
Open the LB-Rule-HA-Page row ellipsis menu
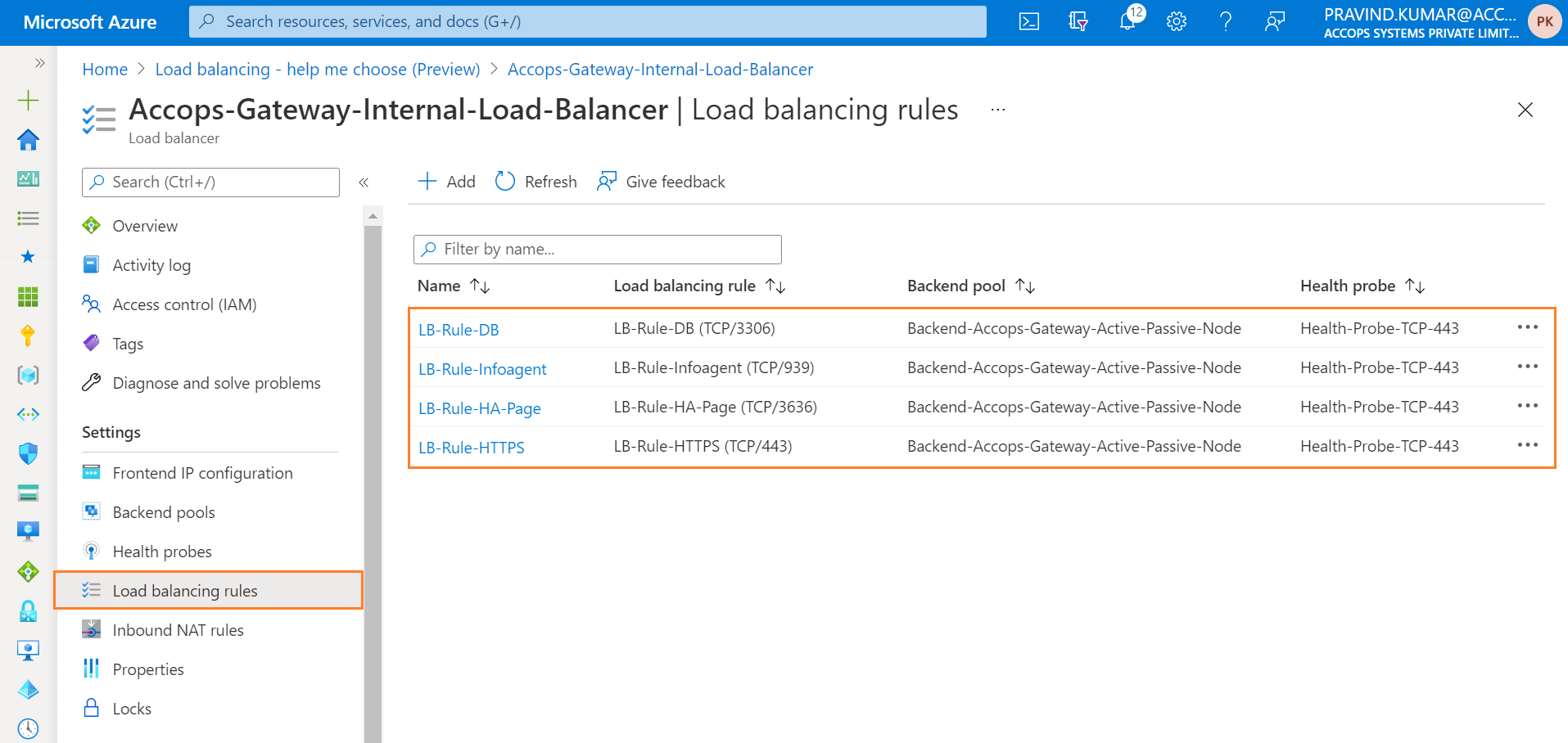(x=1527, y=406)
